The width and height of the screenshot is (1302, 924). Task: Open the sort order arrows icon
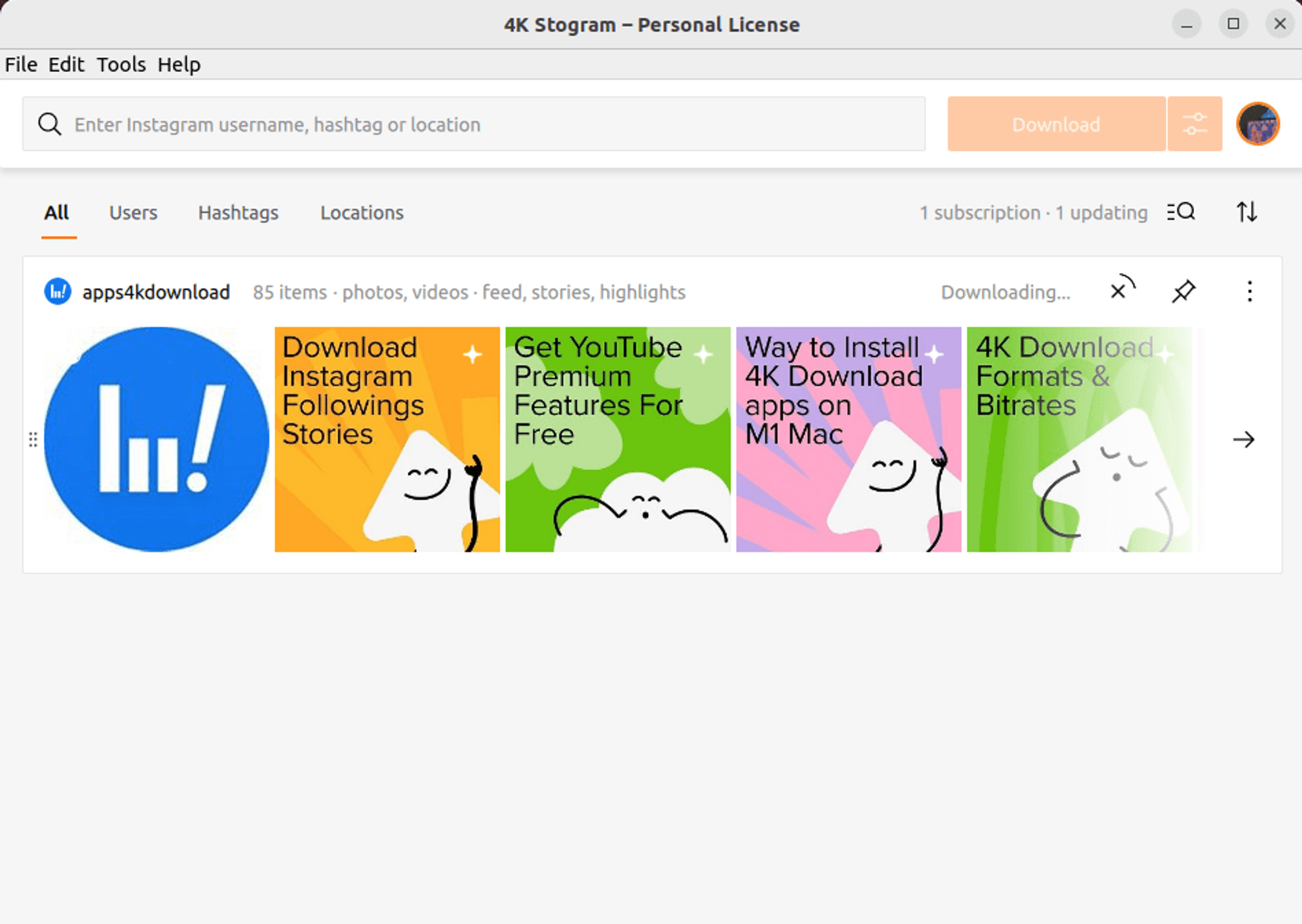point(1246,212)
